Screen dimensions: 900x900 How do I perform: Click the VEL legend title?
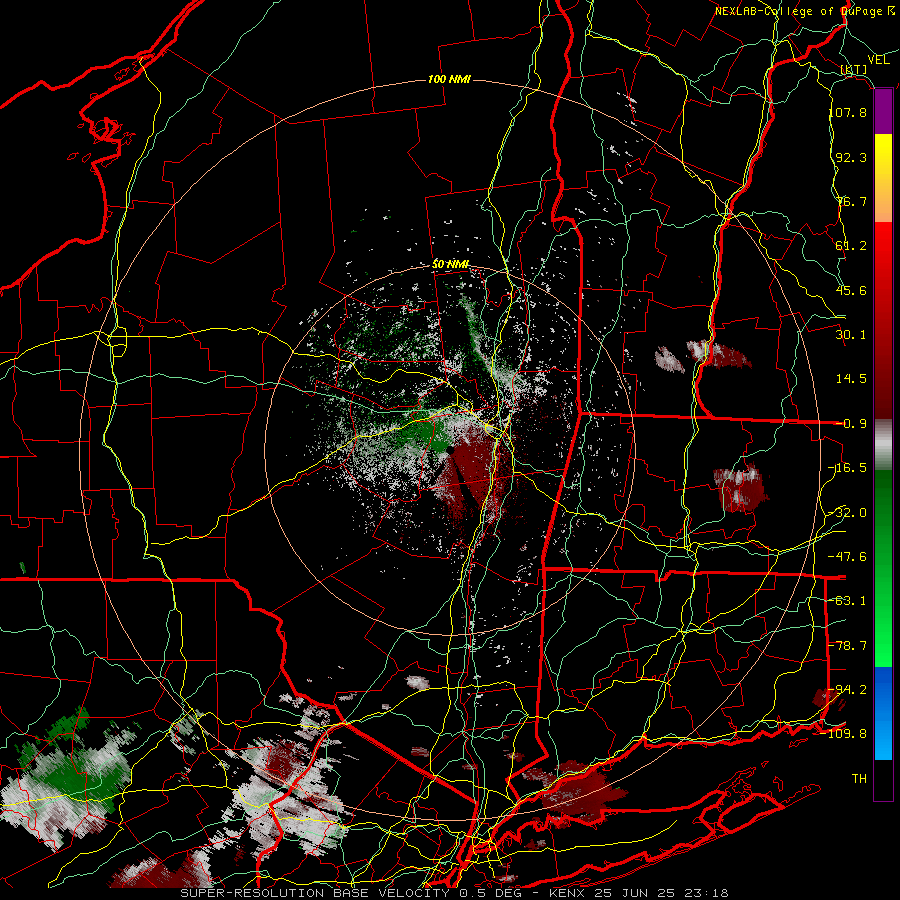[878, 60]
